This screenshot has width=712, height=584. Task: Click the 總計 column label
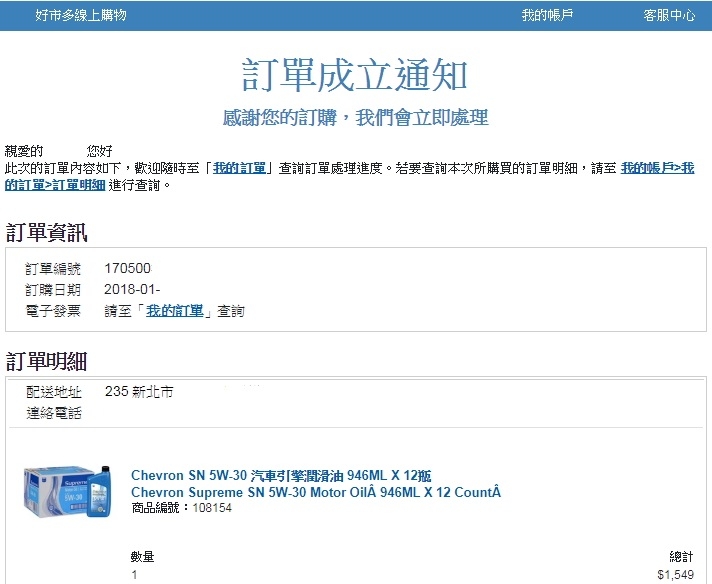click(682, 556)
